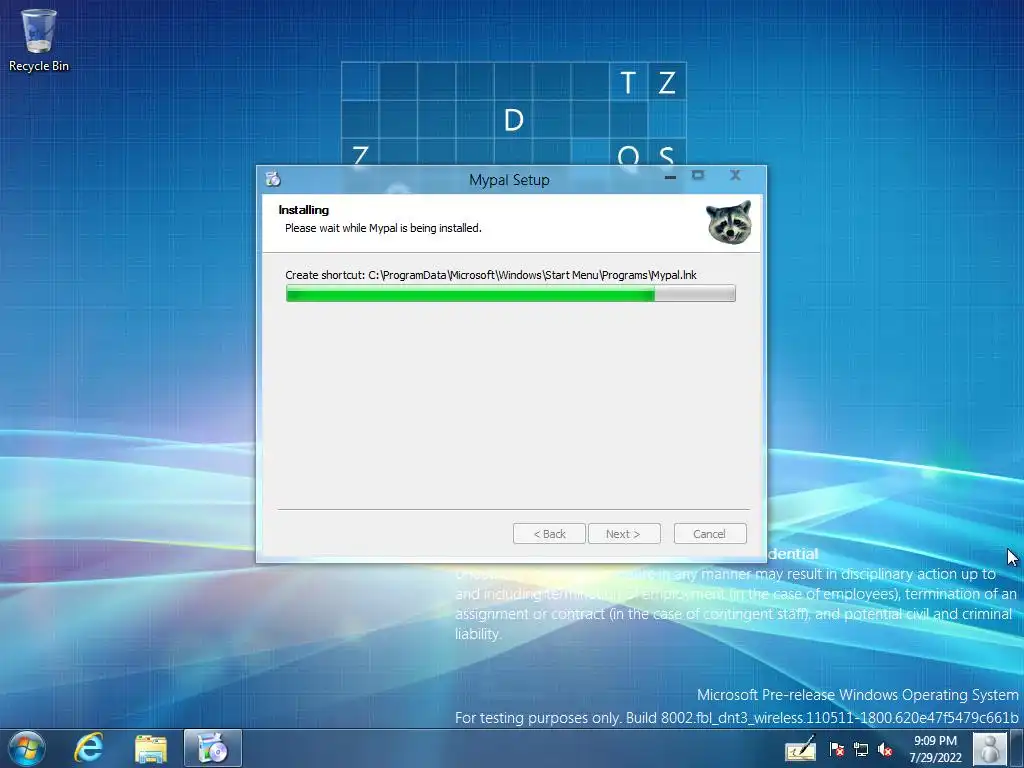
Task: Open Windows Explorer from the taskbar
Action: point(151,748)
